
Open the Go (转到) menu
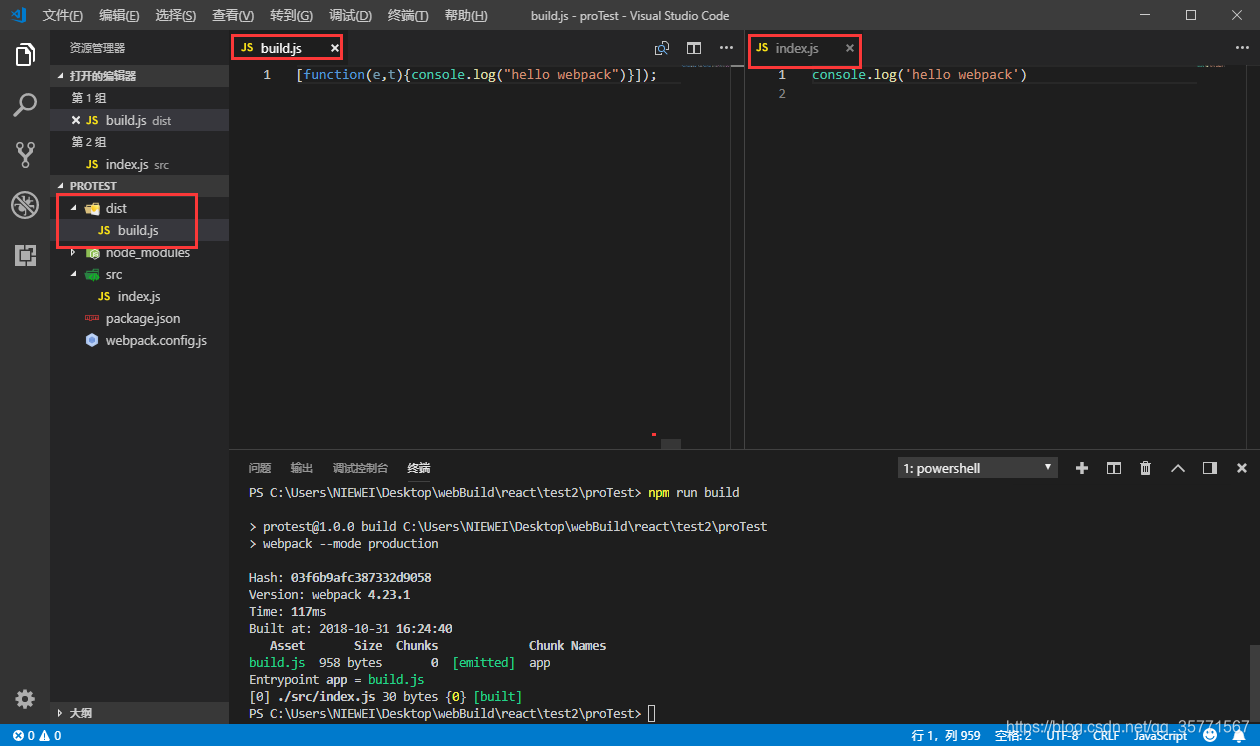click(x=291, y=15)
